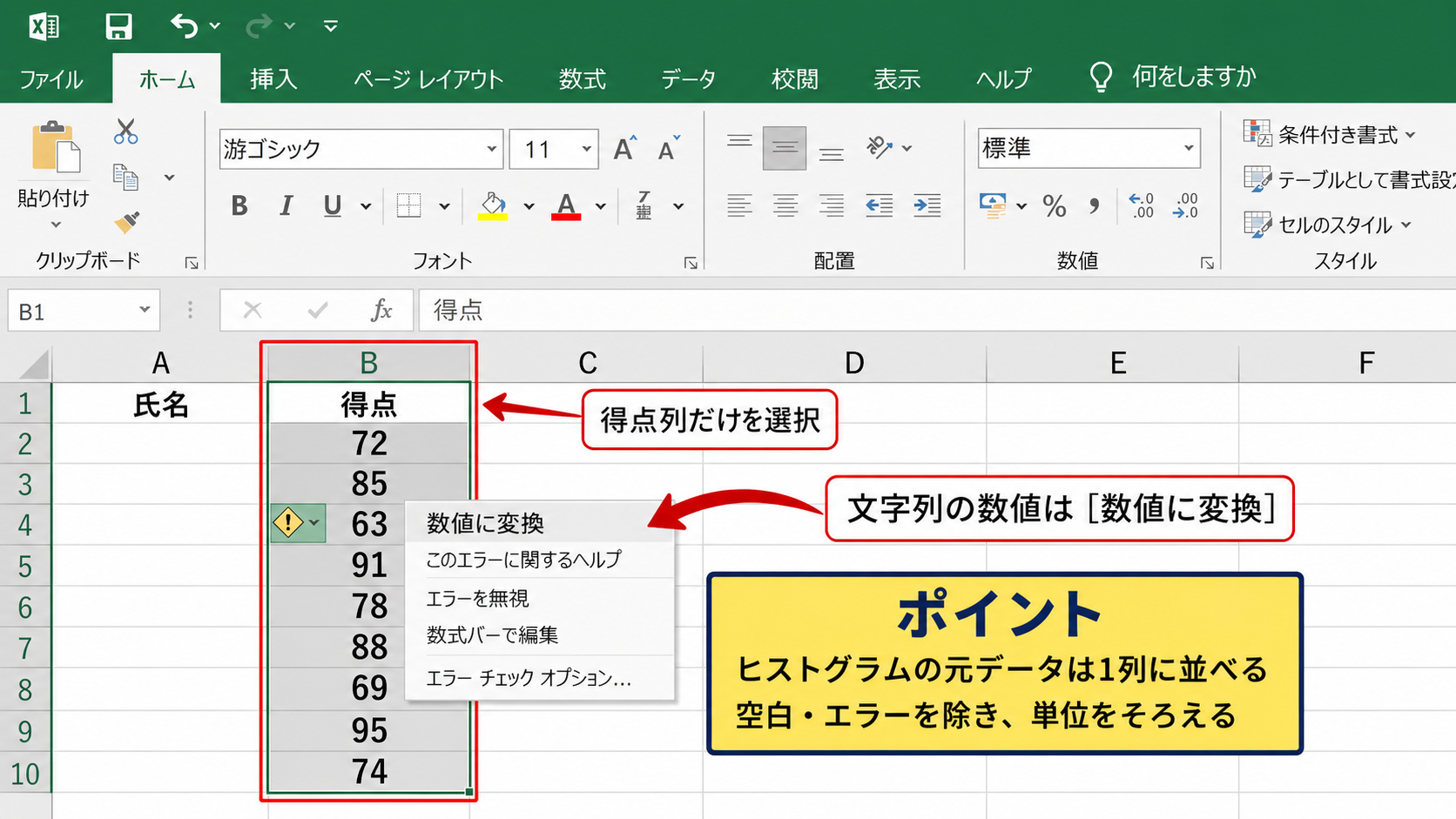Select column B header
This screenshot has height=819, width=1456.
(368, 363)
